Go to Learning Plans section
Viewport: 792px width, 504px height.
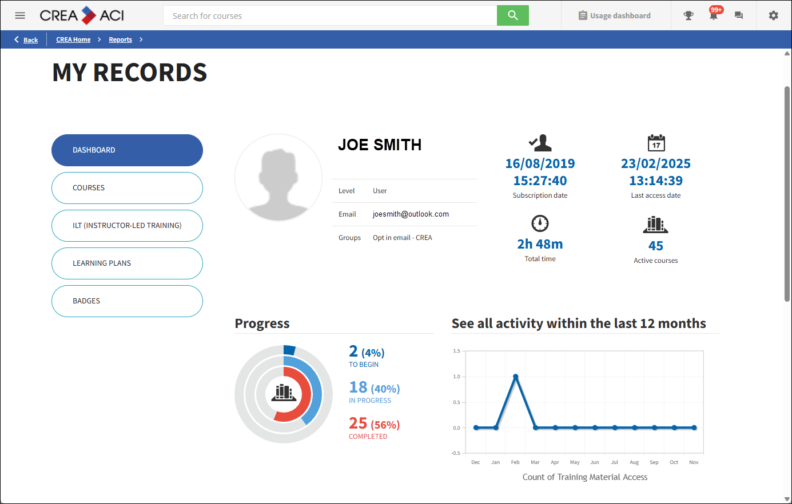point(127,263)
